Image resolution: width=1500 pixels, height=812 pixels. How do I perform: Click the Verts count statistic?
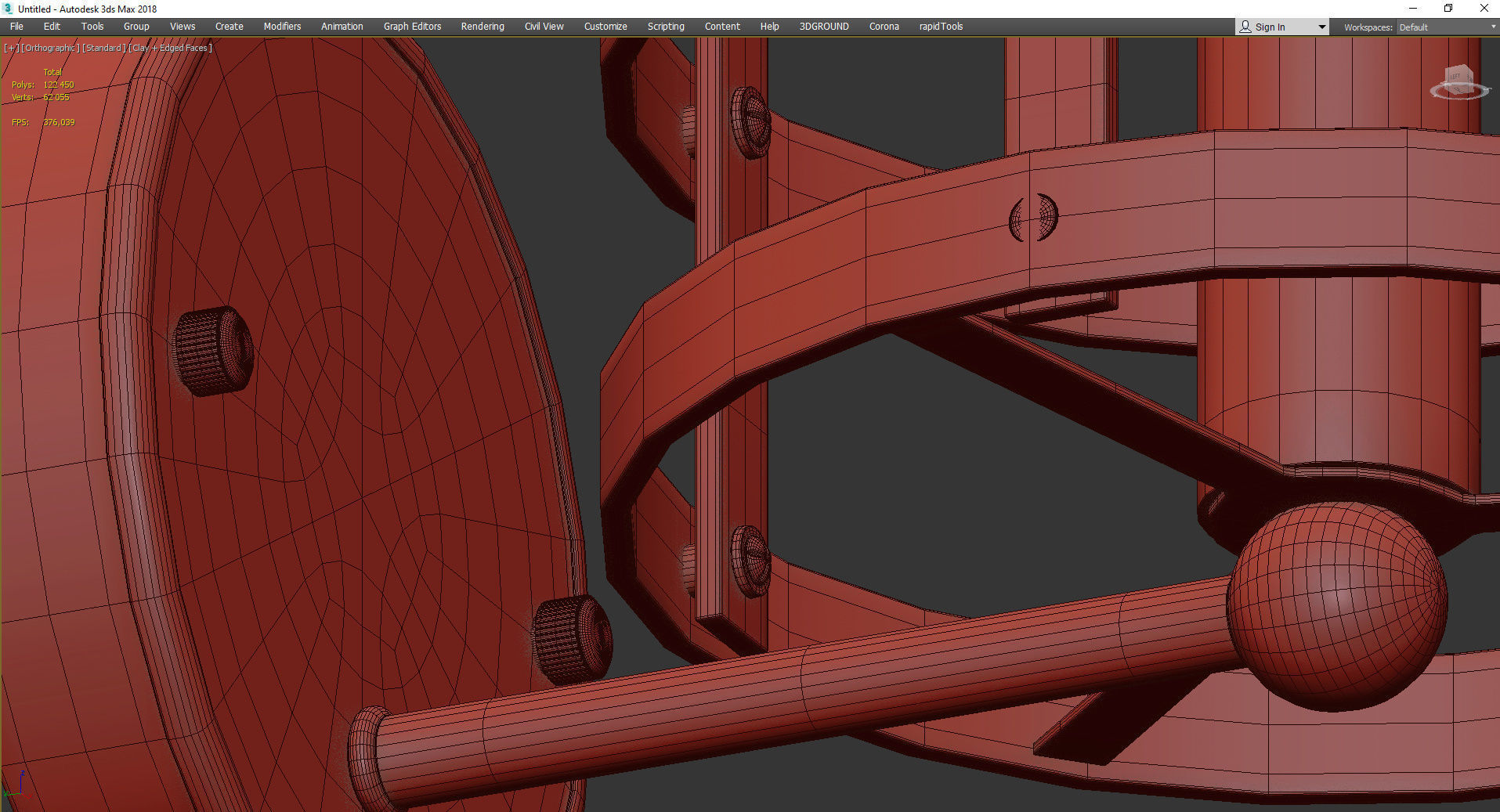pos(41,97)
